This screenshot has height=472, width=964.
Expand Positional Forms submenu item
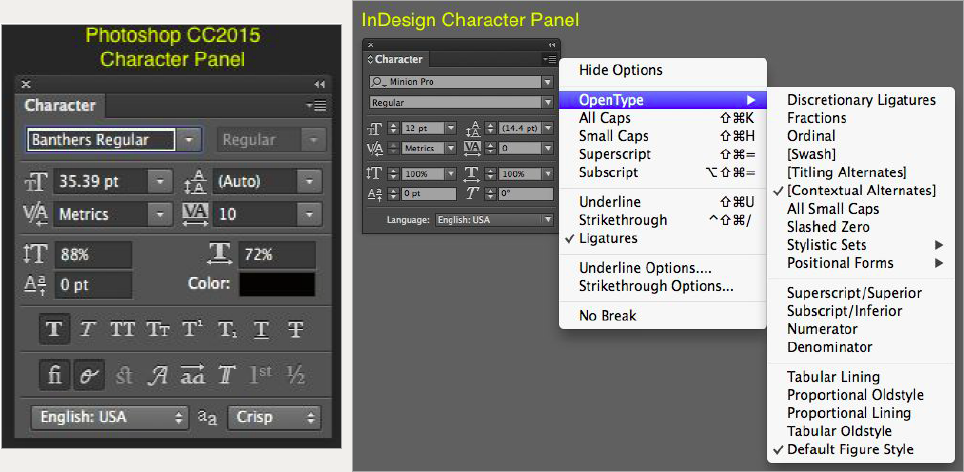pyautogui.click(x=861, y=263)
